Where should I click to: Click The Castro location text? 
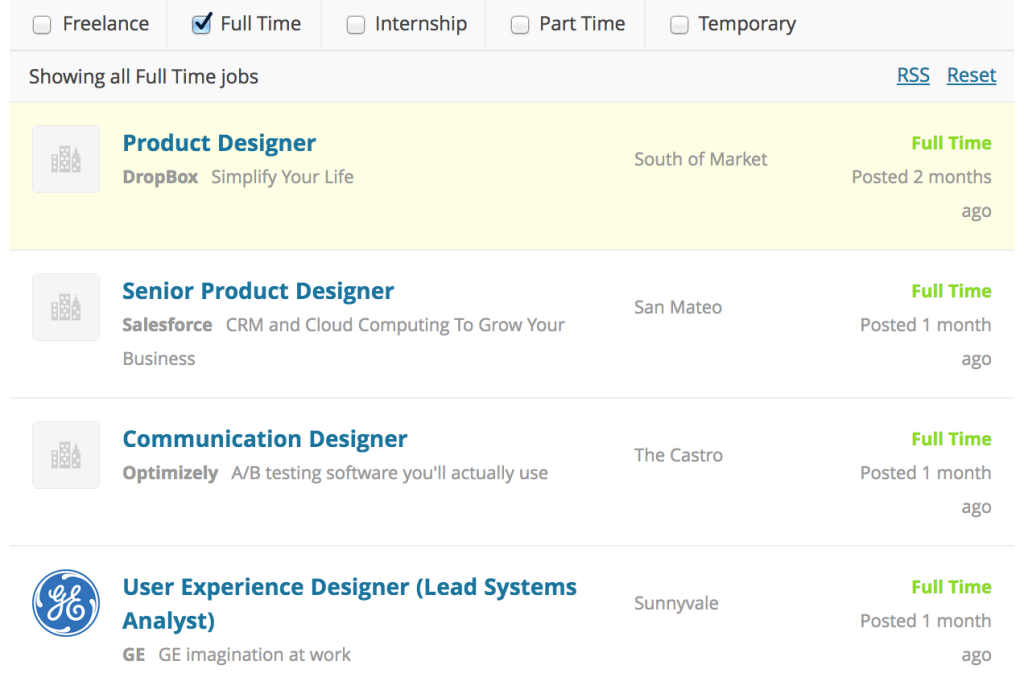(679, 455)
